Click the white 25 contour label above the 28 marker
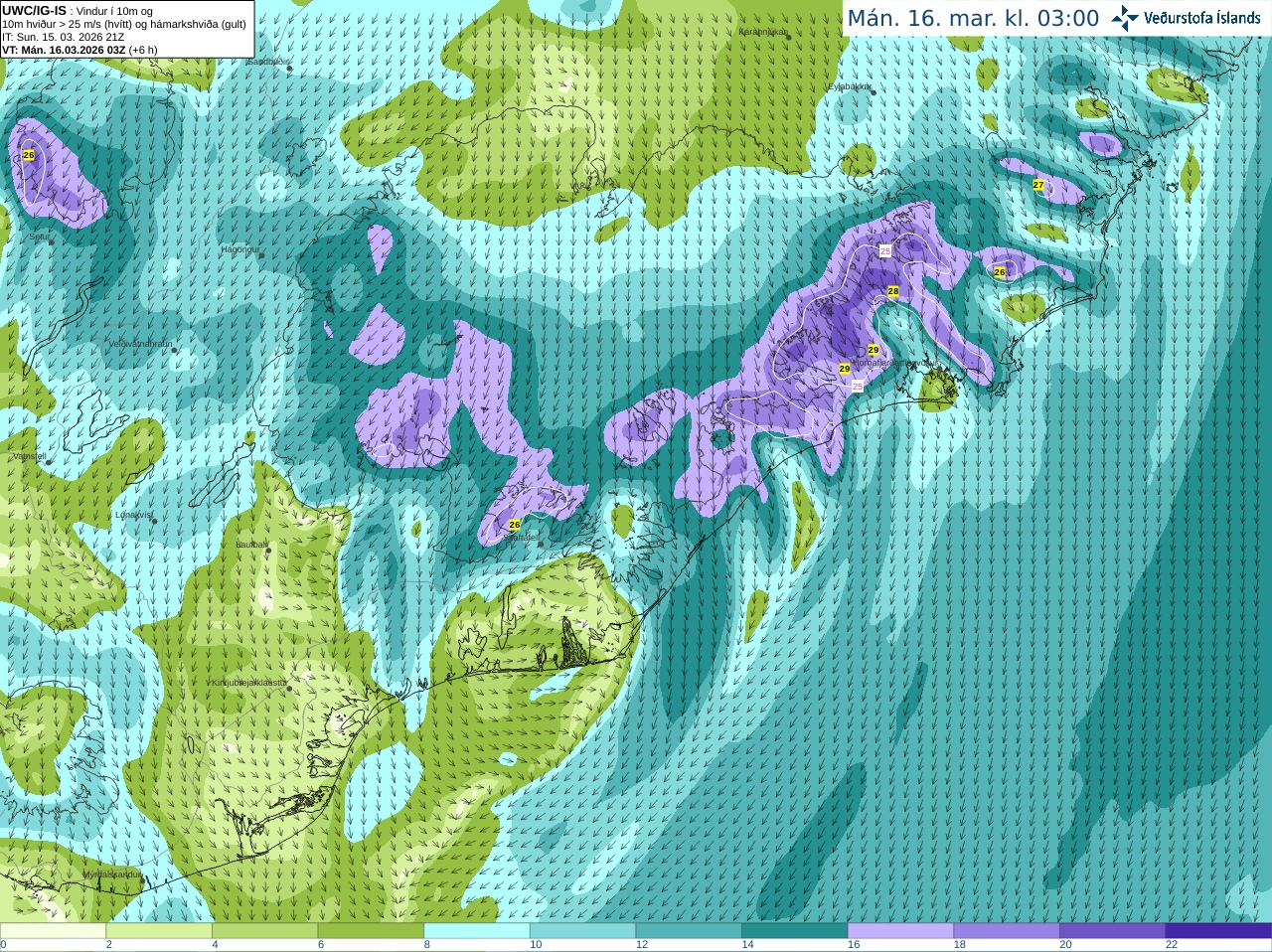1272x952 pixels. 885,251
